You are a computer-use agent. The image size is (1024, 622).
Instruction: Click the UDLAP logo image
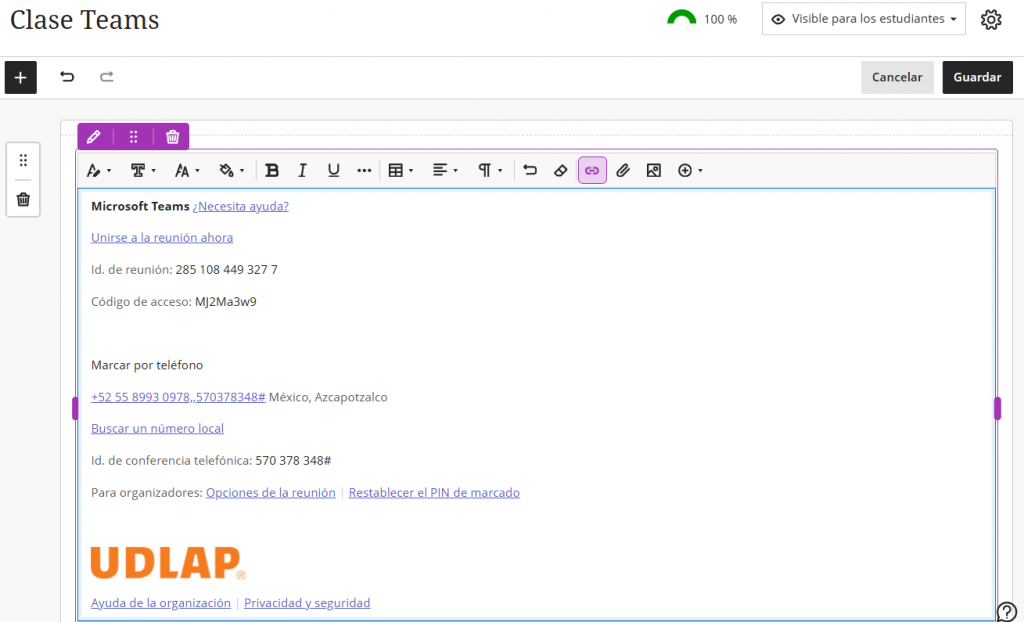pos(168,563)
